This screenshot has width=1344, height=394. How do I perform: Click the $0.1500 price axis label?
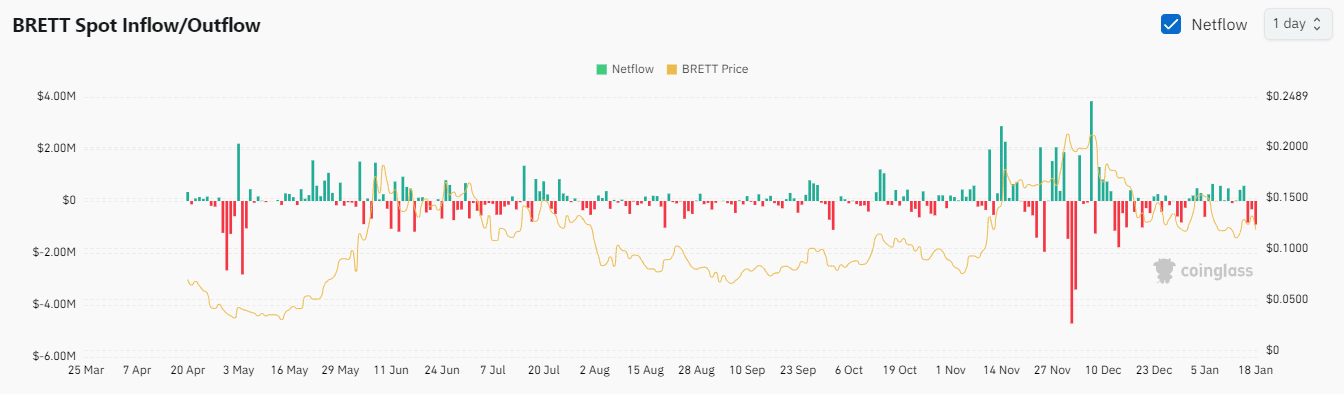(x=1288, y=198)
